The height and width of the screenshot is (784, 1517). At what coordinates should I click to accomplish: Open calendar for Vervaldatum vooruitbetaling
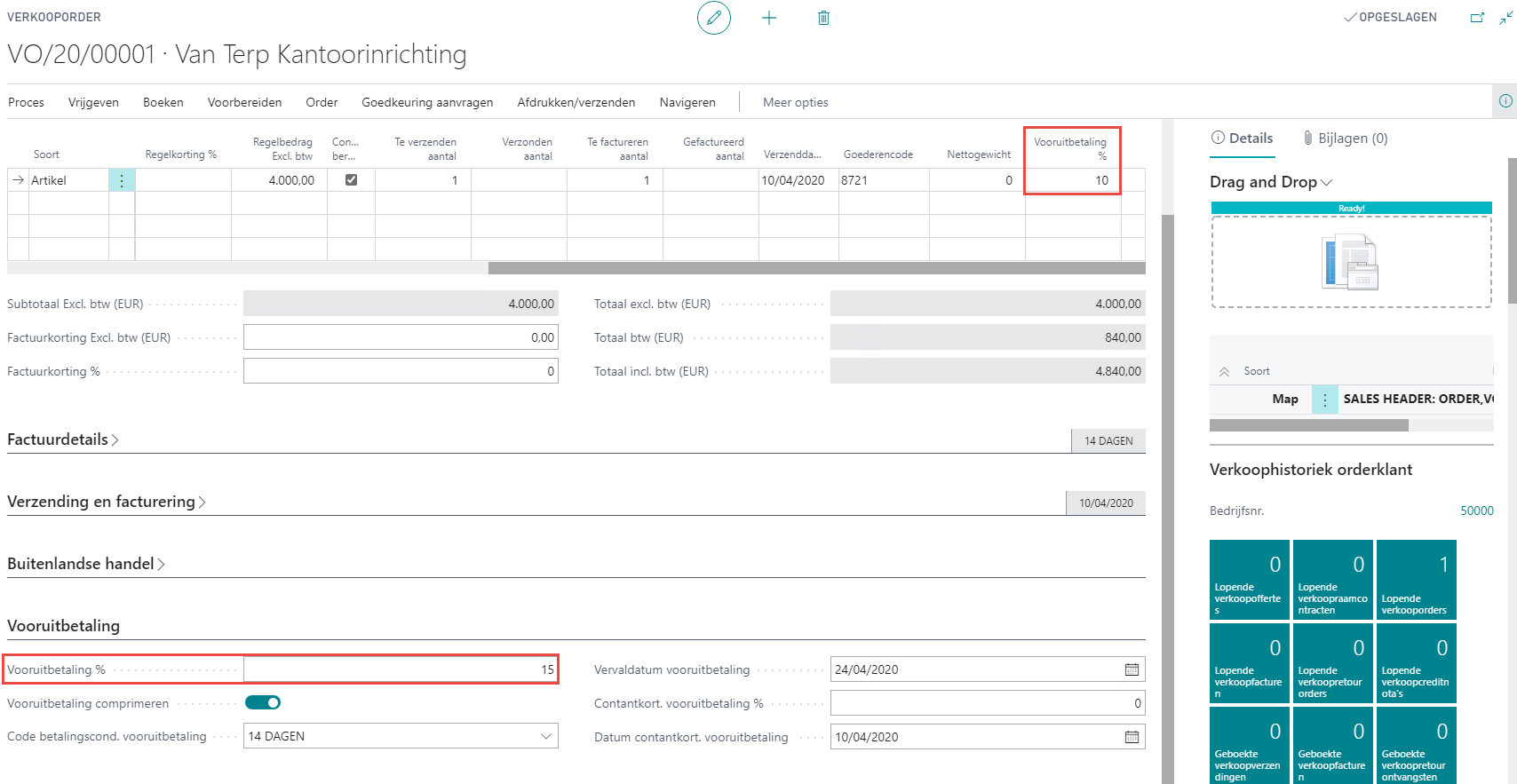point(1132,669)
